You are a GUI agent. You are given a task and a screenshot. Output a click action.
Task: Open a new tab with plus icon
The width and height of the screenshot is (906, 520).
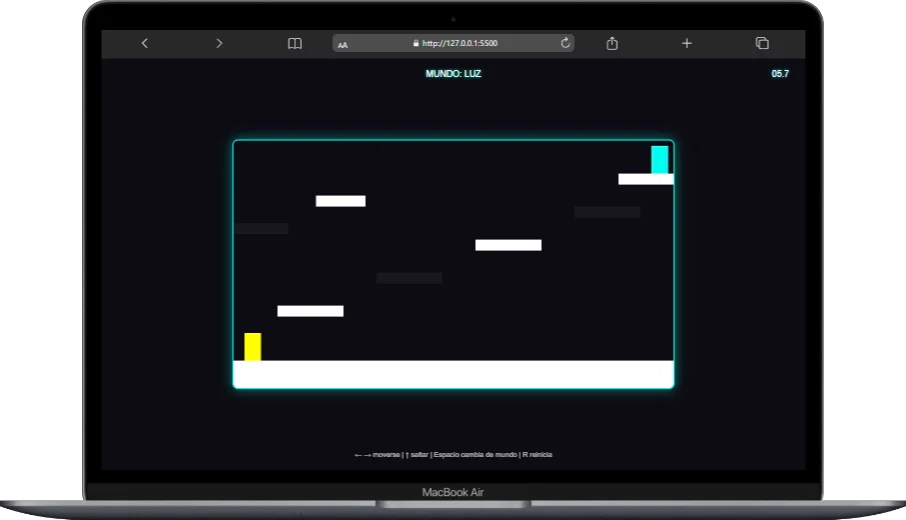click(x=687, y=43)
